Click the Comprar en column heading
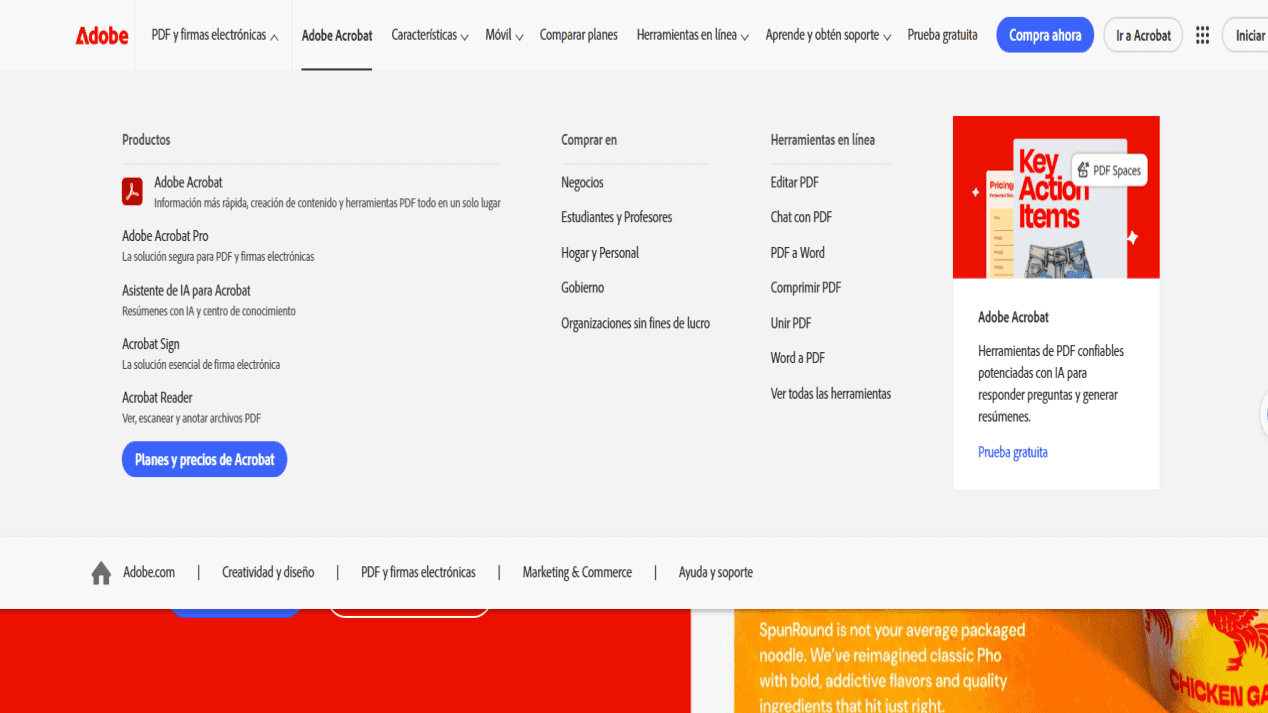Viewport: 1268px width, 713px height. tap(589, 140)
